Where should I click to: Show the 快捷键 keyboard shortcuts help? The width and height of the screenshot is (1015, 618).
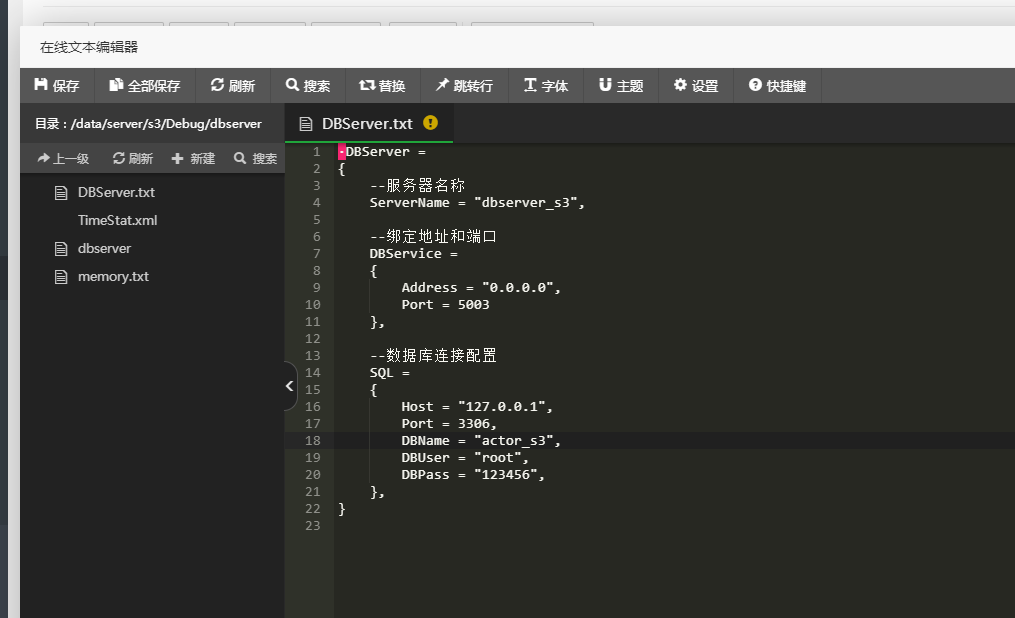pyautogui.click(x=777, y=86)
